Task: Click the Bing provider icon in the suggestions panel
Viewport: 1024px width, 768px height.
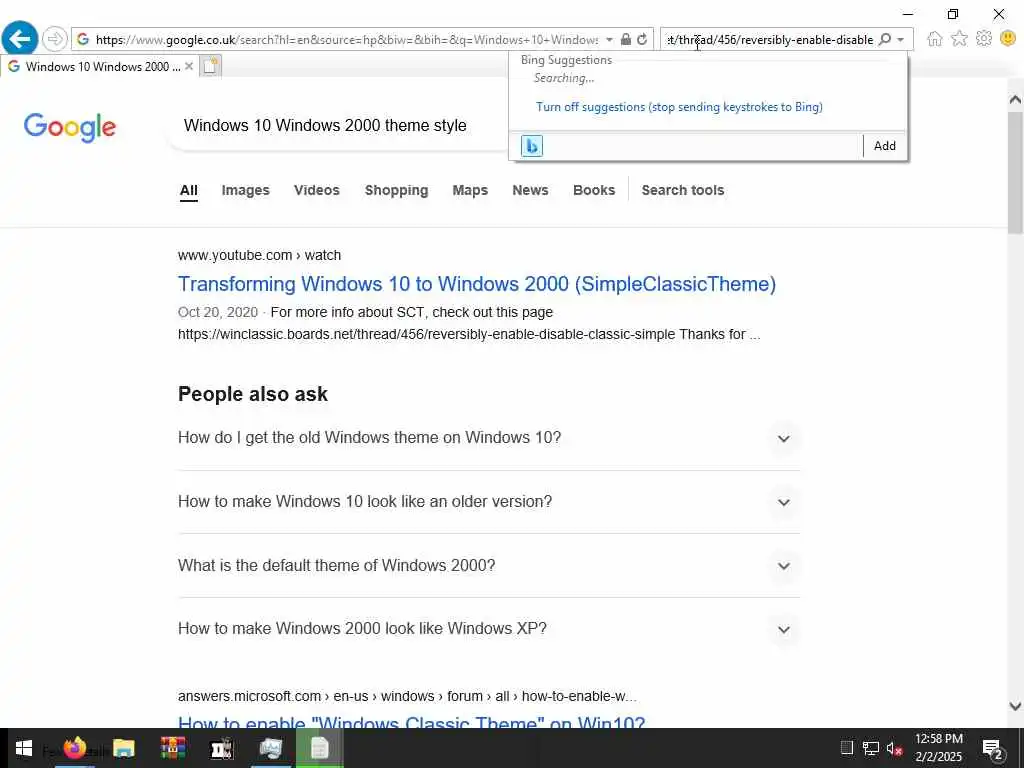Action: click(x=532, y=146)
